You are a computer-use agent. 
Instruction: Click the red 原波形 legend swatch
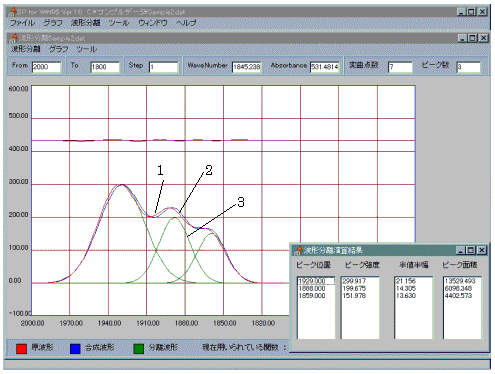pyautogui.click(x=22, y=348)
